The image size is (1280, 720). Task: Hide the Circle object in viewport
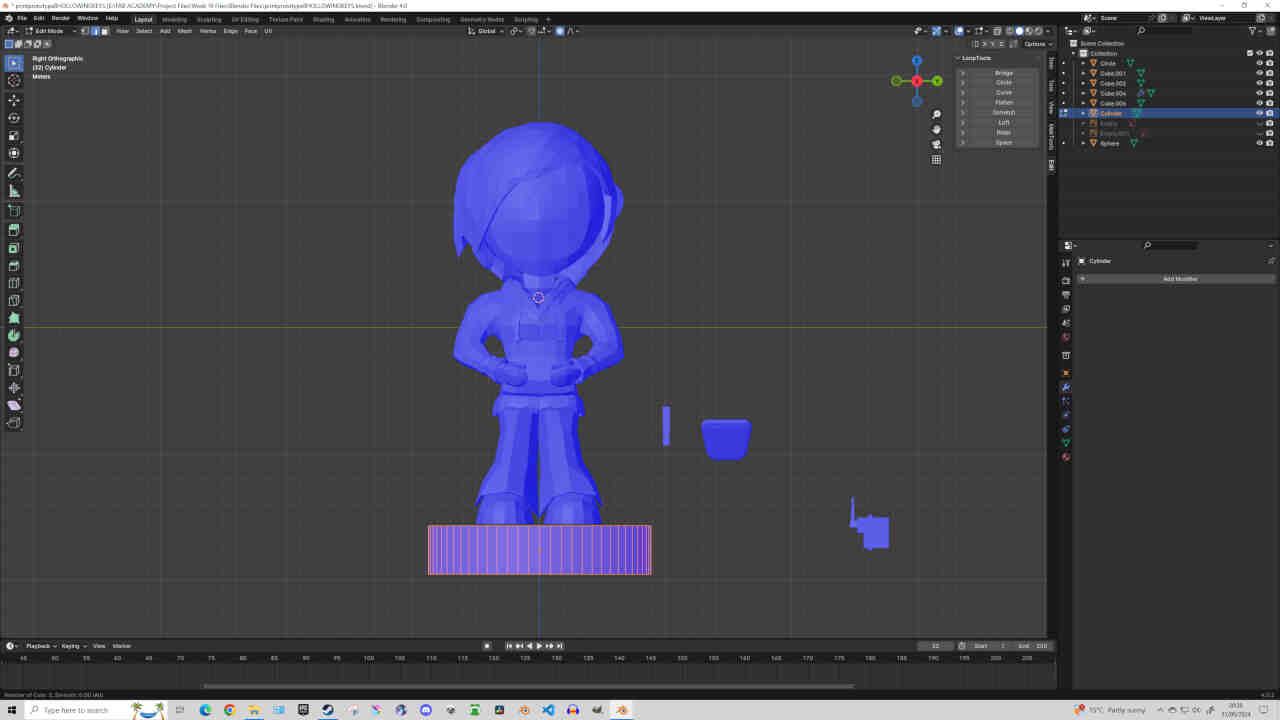coord(1259,63)
